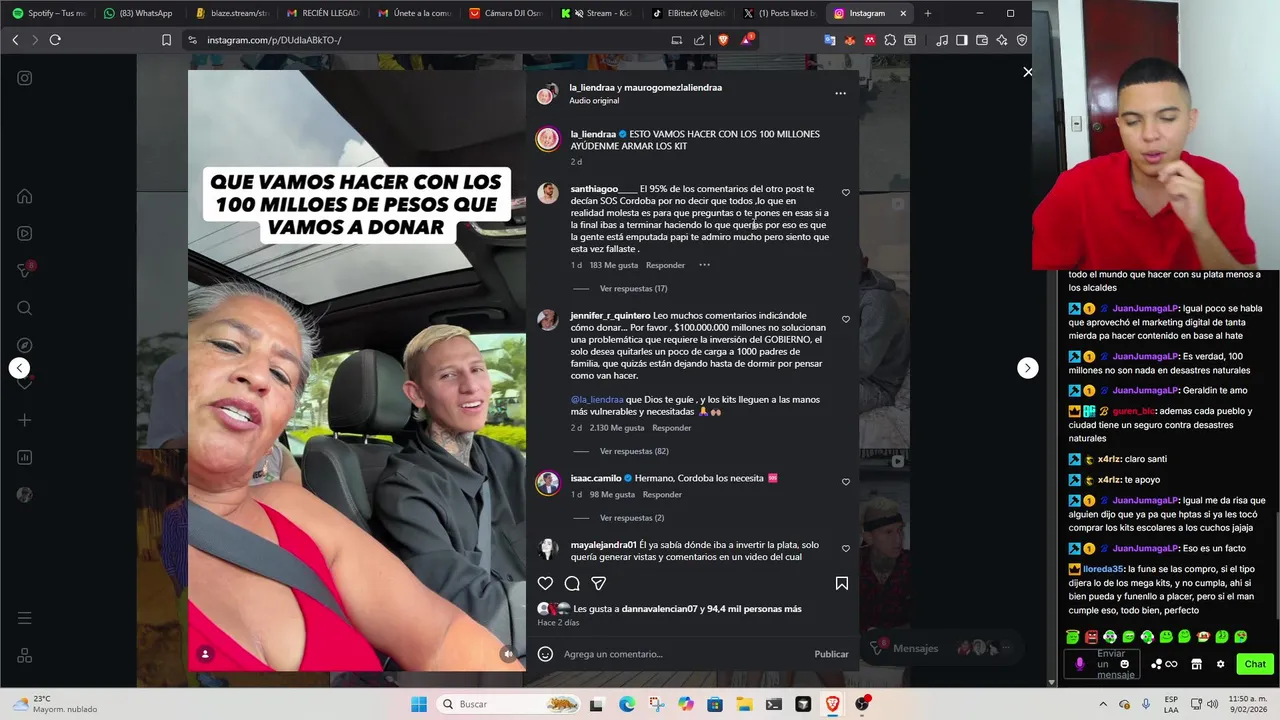Open the Brave Wallet icon
This screenshot has height=720, width=1280.
tap(981, 40)
